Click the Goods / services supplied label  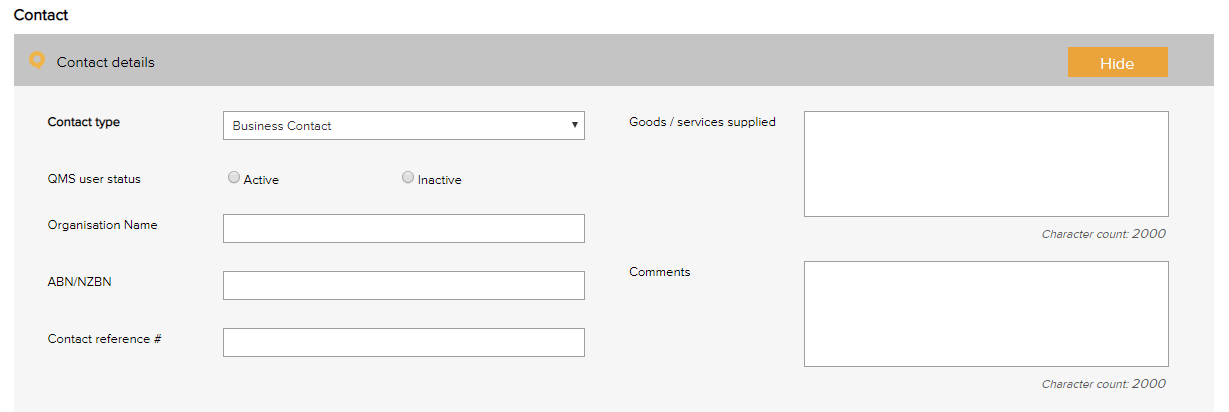pyautogui.click(x=702, y=122)
